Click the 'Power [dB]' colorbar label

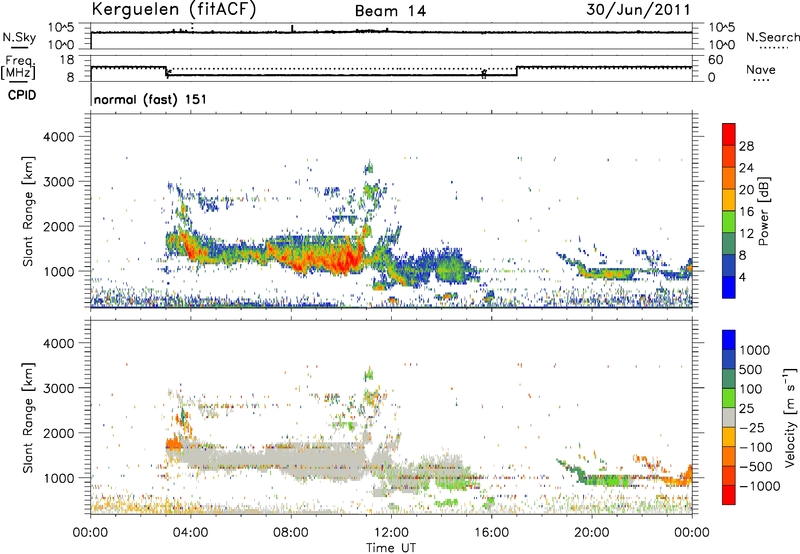point(763,211)
